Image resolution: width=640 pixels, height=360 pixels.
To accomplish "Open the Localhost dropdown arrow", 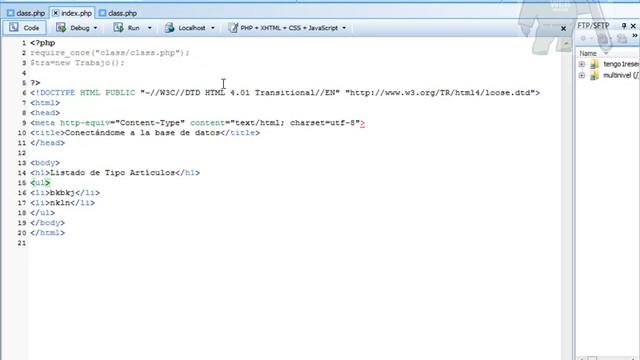I will 213,28.
